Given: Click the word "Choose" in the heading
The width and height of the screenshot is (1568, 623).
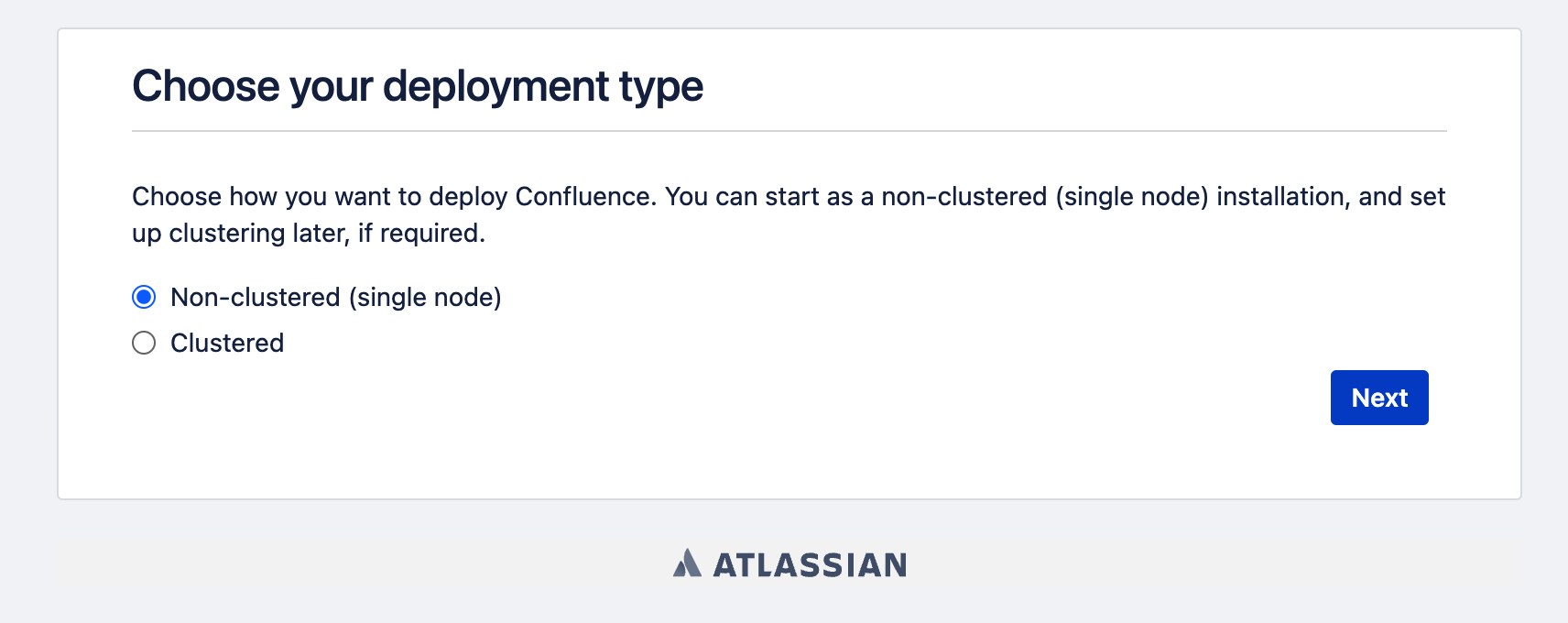Looking at the screenshot, I should point(206,86).
